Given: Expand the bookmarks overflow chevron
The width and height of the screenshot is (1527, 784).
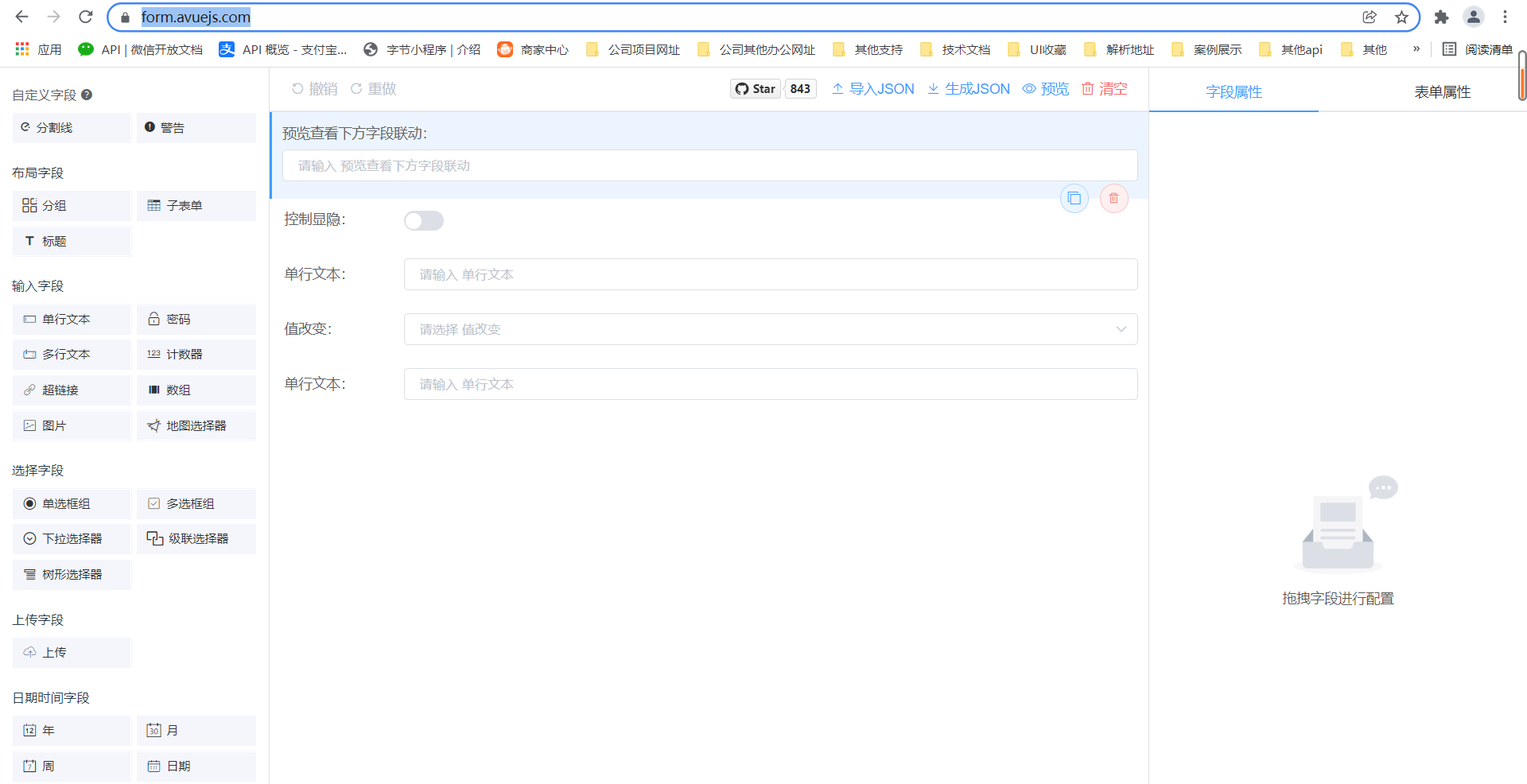Looking at the screenshot, I should 1416,49.
